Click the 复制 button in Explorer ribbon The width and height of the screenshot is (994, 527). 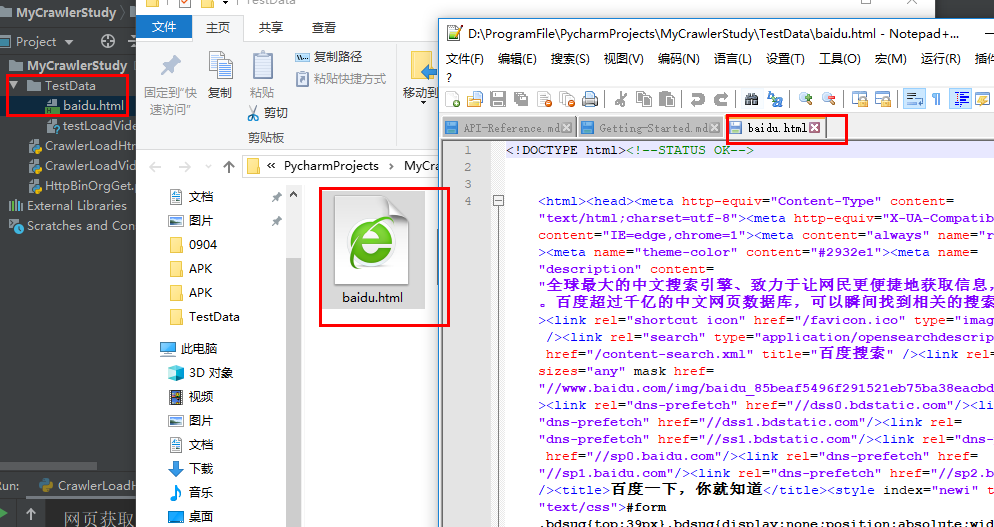click(x=220, y=76)
